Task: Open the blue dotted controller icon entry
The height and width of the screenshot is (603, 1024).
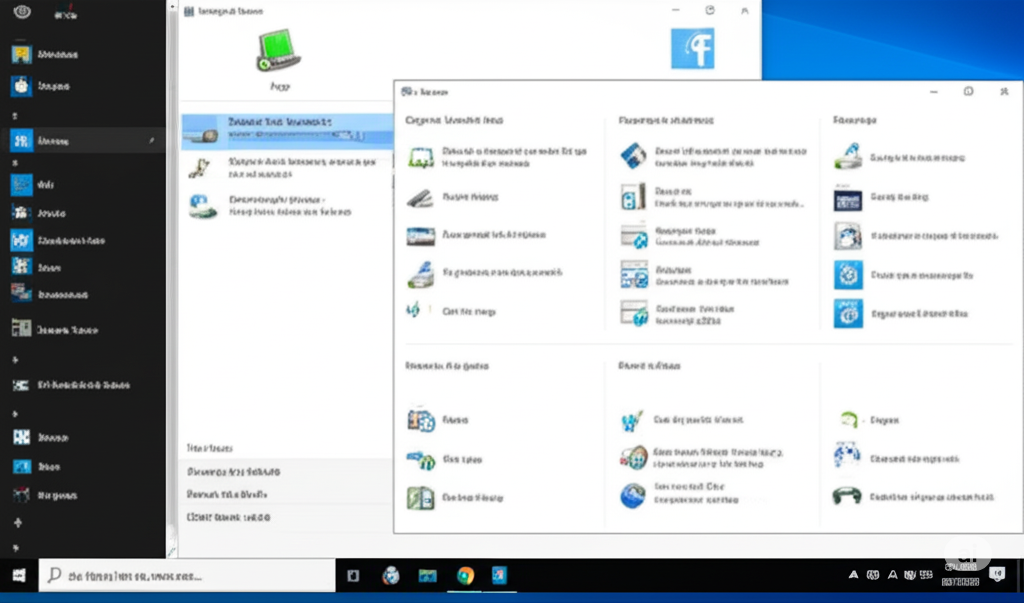Action: (x=847, y=455)
